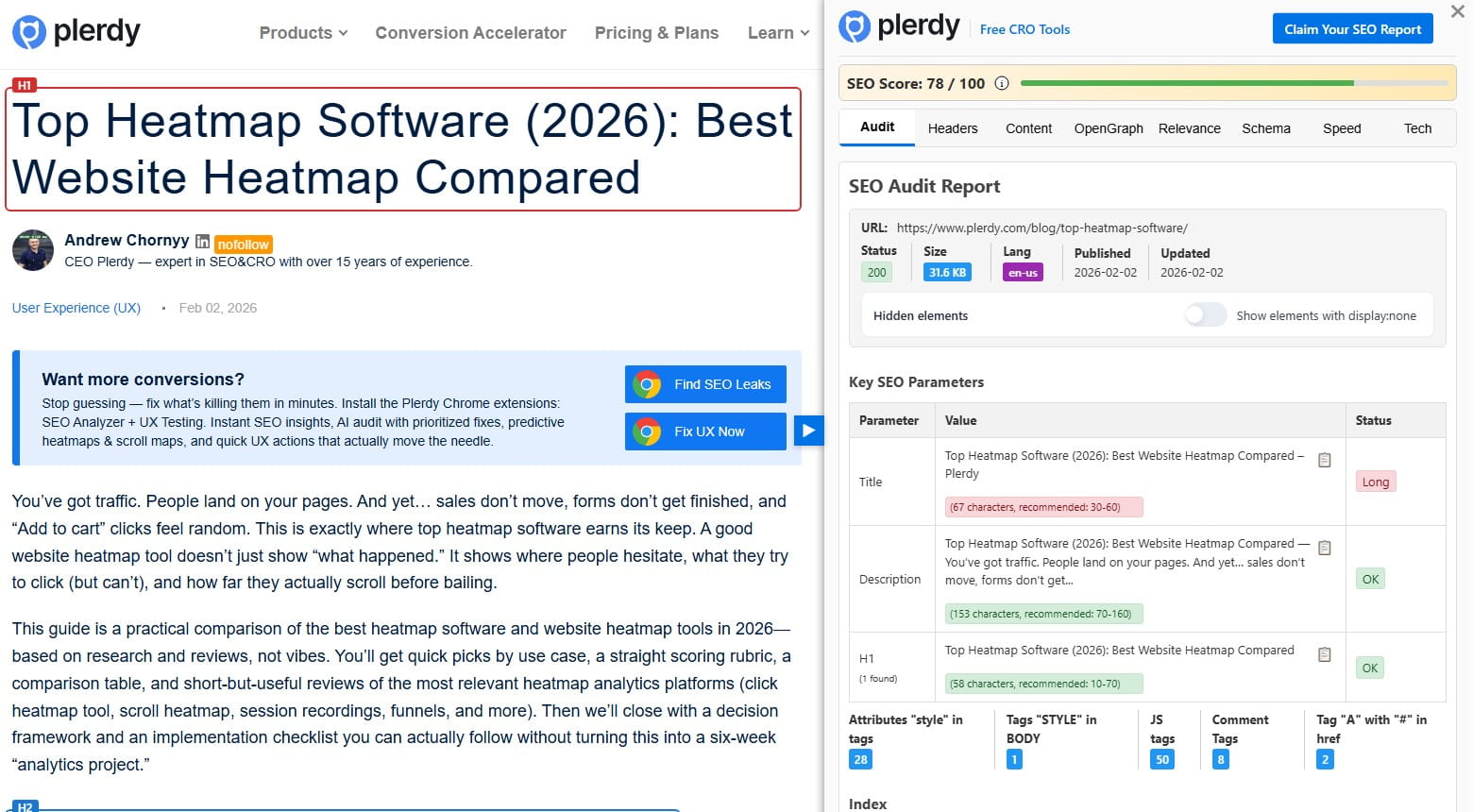1473x812 pixels.
Task: Open the Products dropdown menu
Action: pos(301,32)
